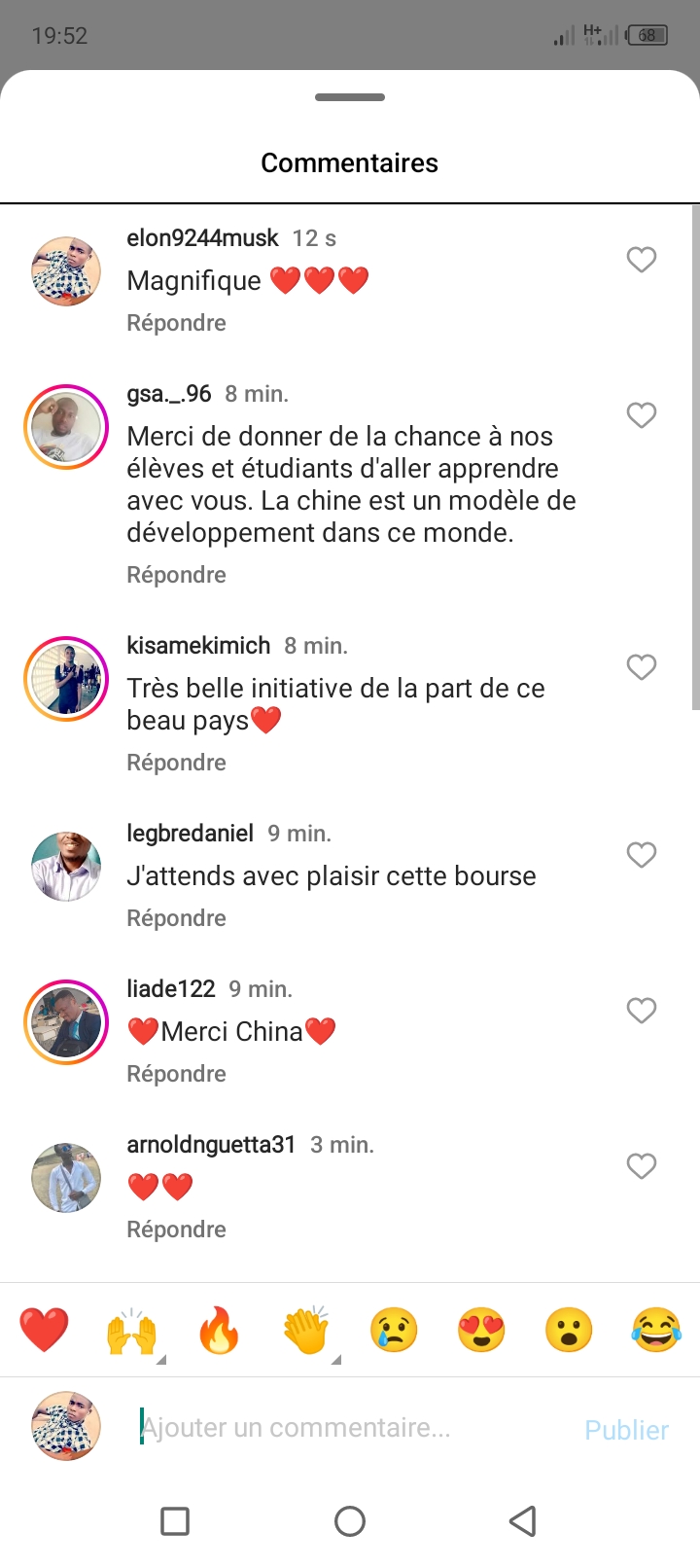
Task: Insert the surprised face emoji
Action: [x=569, y=1330]
